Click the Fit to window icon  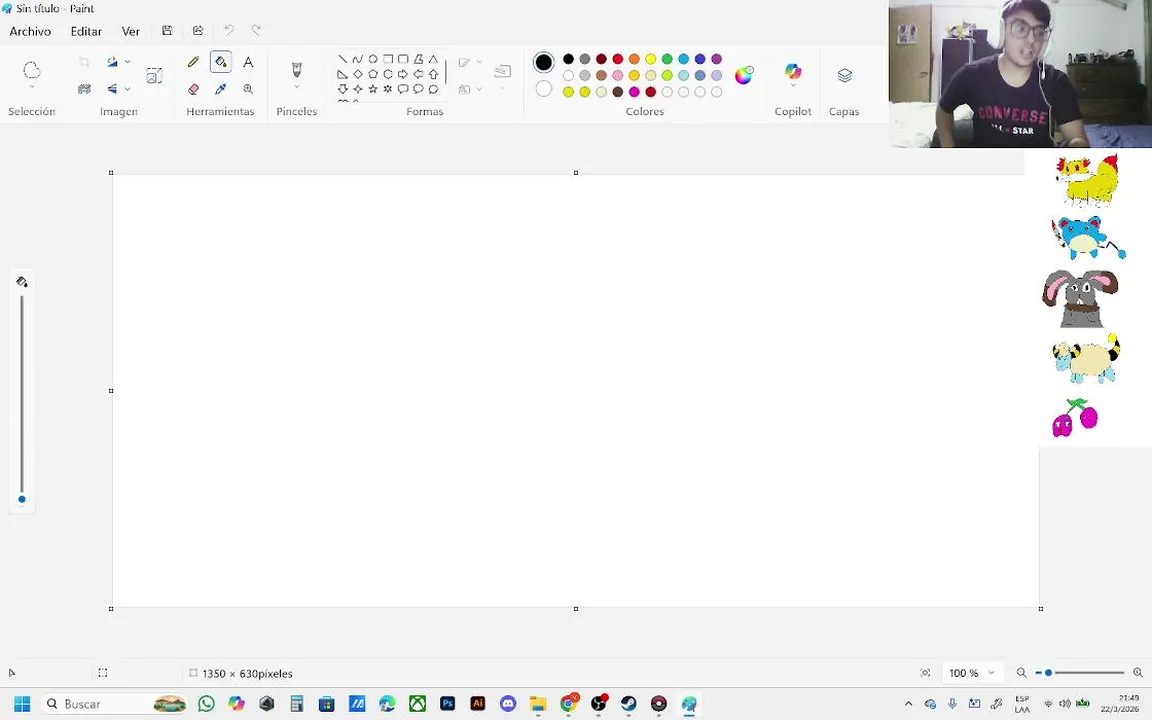tap(925, 673)
